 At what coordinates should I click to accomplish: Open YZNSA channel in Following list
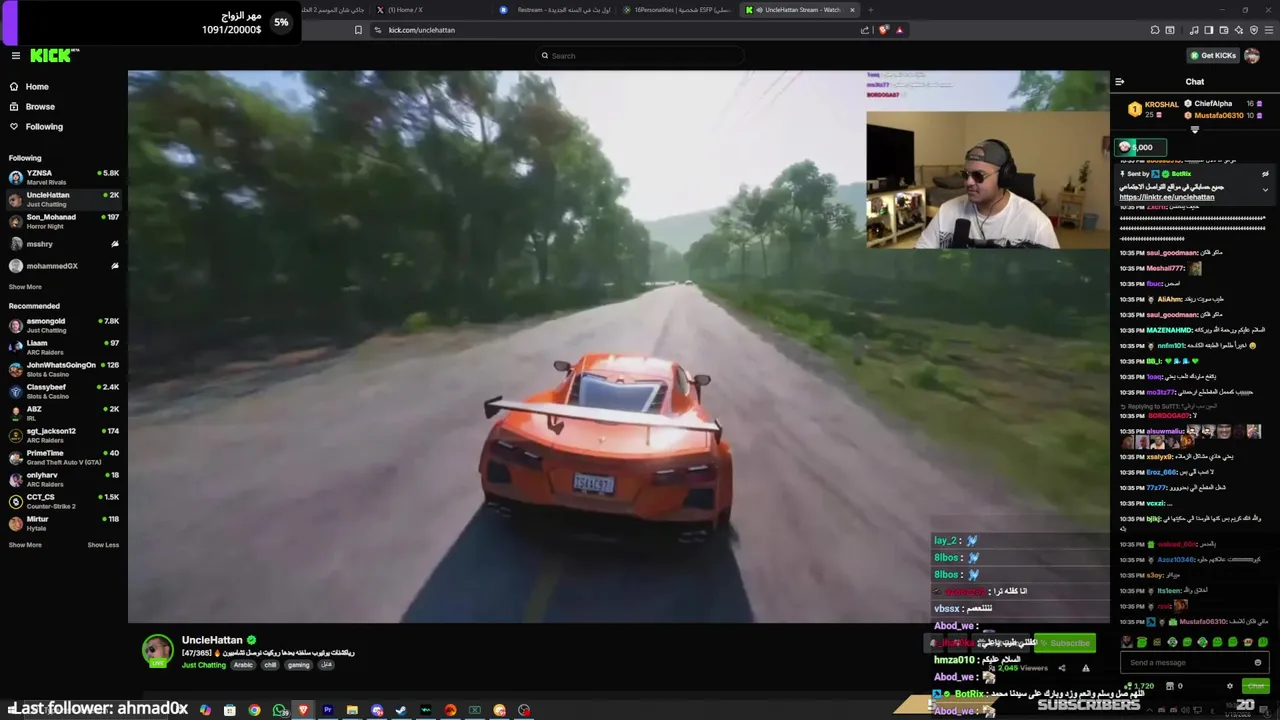tap(64, 177)
